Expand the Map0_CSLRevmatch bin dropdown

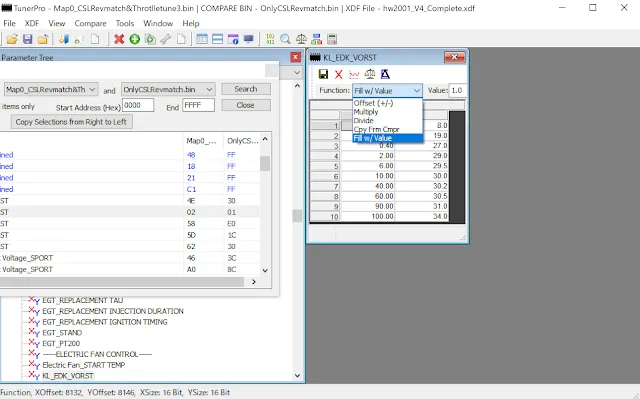point(51,89)
